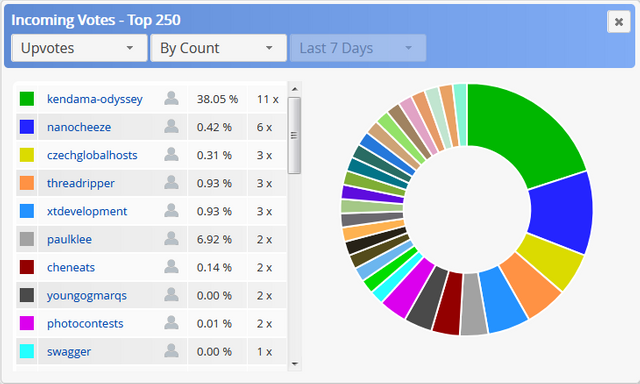This screenshot has height=384, width=640.
Task: Open the By Count dropdown
Action: coord(218,48)
